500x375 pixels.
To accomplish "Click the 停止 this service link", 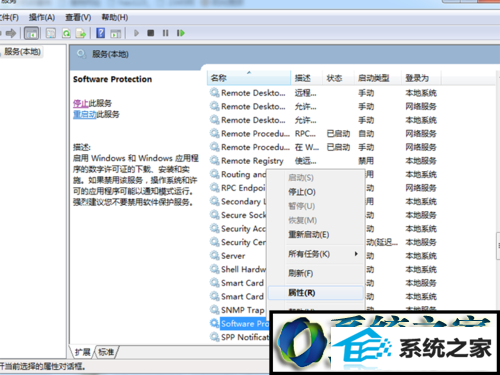I will 81,103.
